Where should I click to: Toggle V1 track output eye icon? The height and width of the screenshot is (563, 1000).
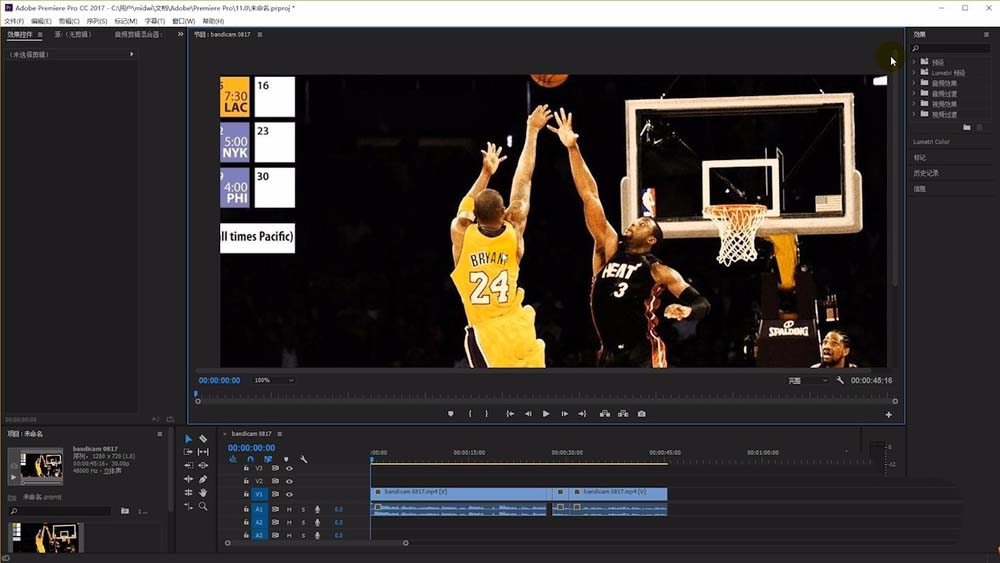tap(289, 494)
